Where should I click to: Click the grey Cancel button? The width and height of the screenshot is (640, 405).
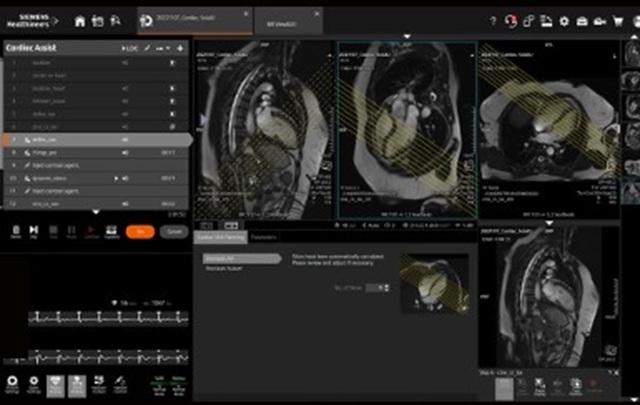pyautogui.click(x=174, y=232)
